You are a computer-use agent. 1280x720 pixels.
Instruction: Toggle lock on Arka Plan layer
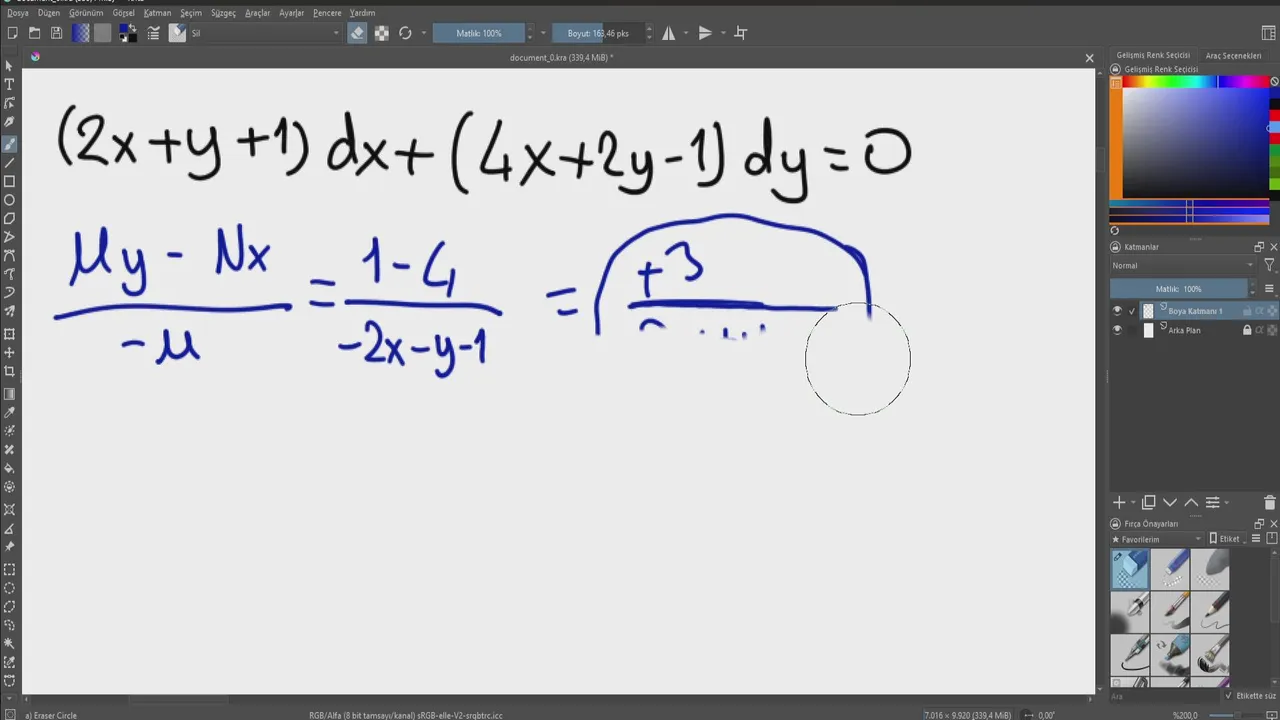coord(1247,330)
